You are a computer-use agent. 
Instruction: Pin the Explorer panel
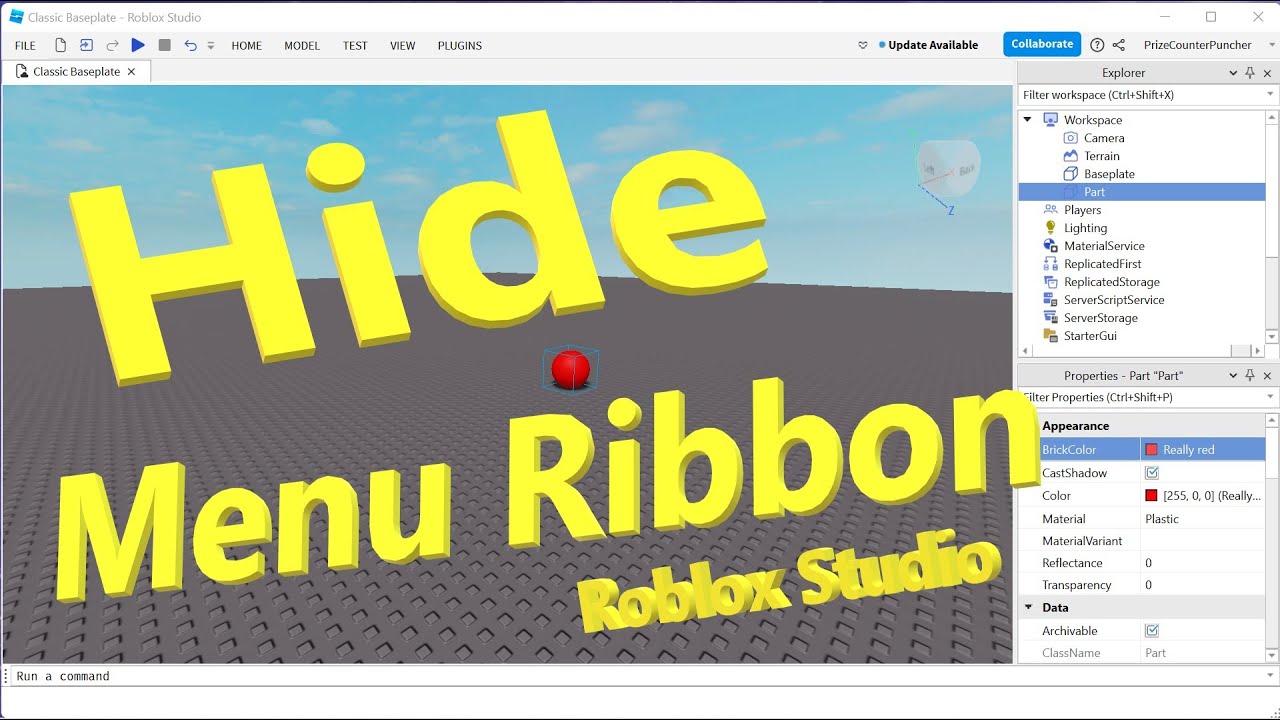[x=1250, y=73]
